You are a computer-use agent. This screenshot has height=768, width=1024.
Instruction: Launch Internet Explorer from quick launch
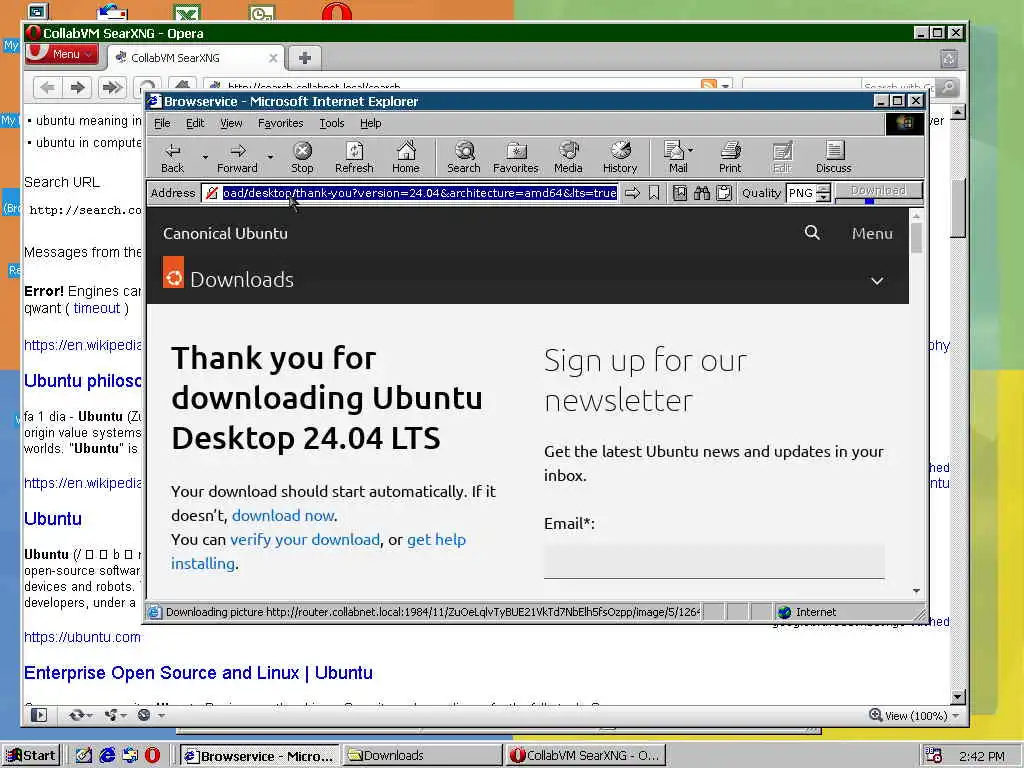(107, 756)
